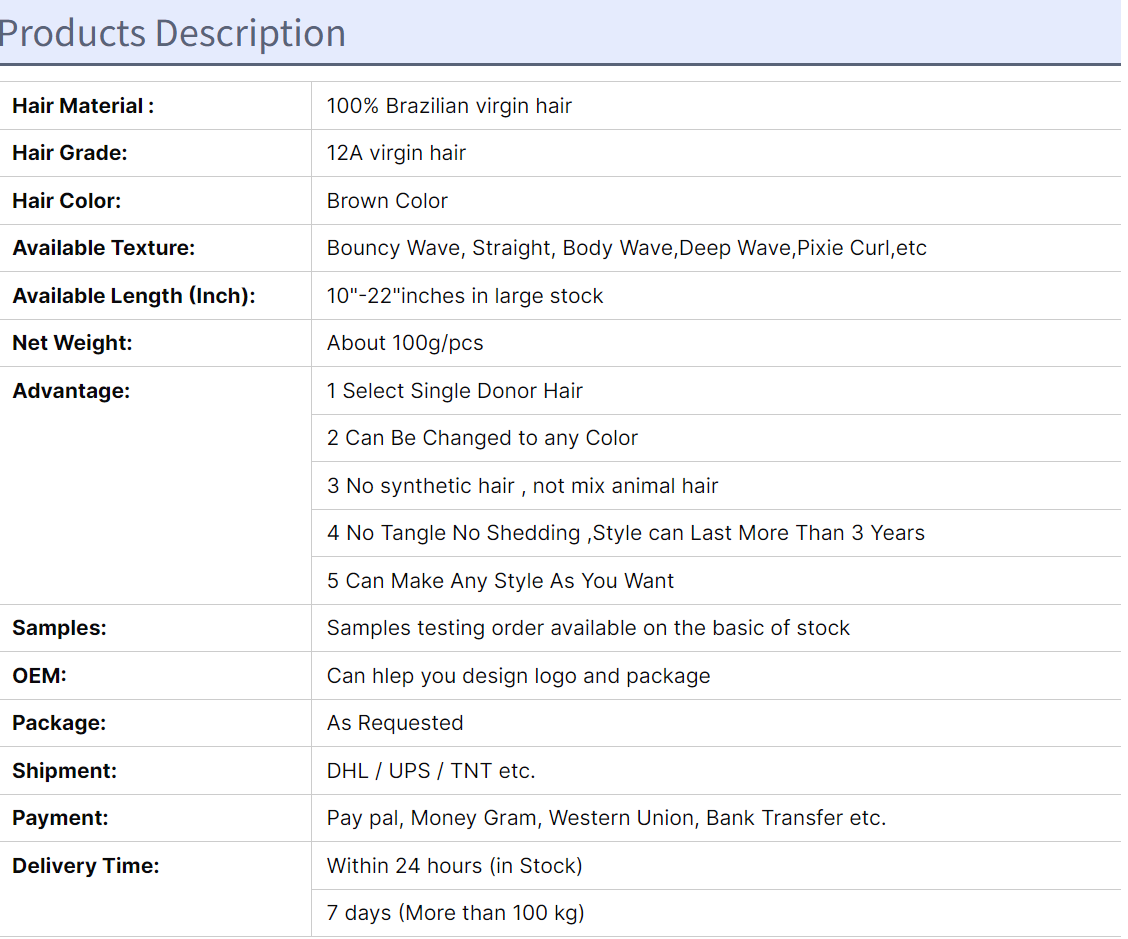Click the Bouncy Wave texture list text

[x=627, y=248]
